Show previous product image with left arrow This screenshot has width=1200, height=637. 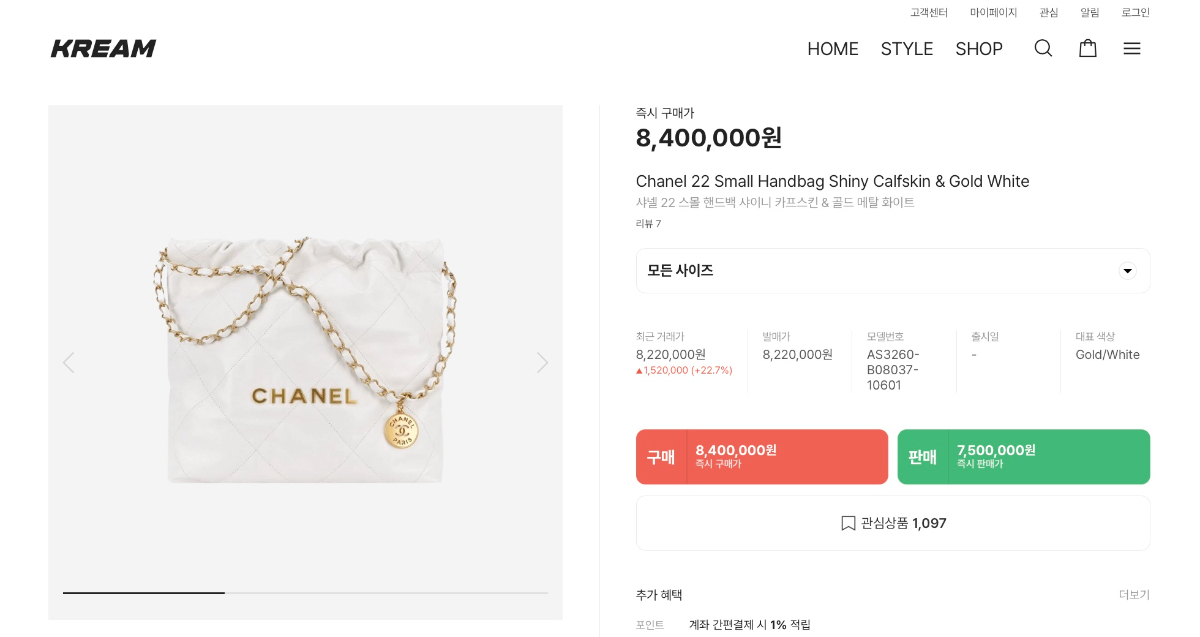[x=68, y=362]
